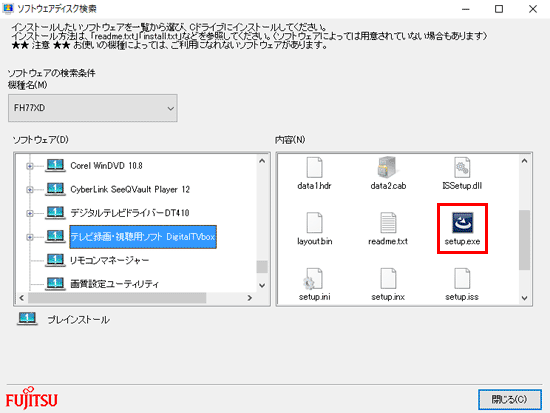
Task: Click the プレインストール legend text
Action: click(x=79, y=320)
